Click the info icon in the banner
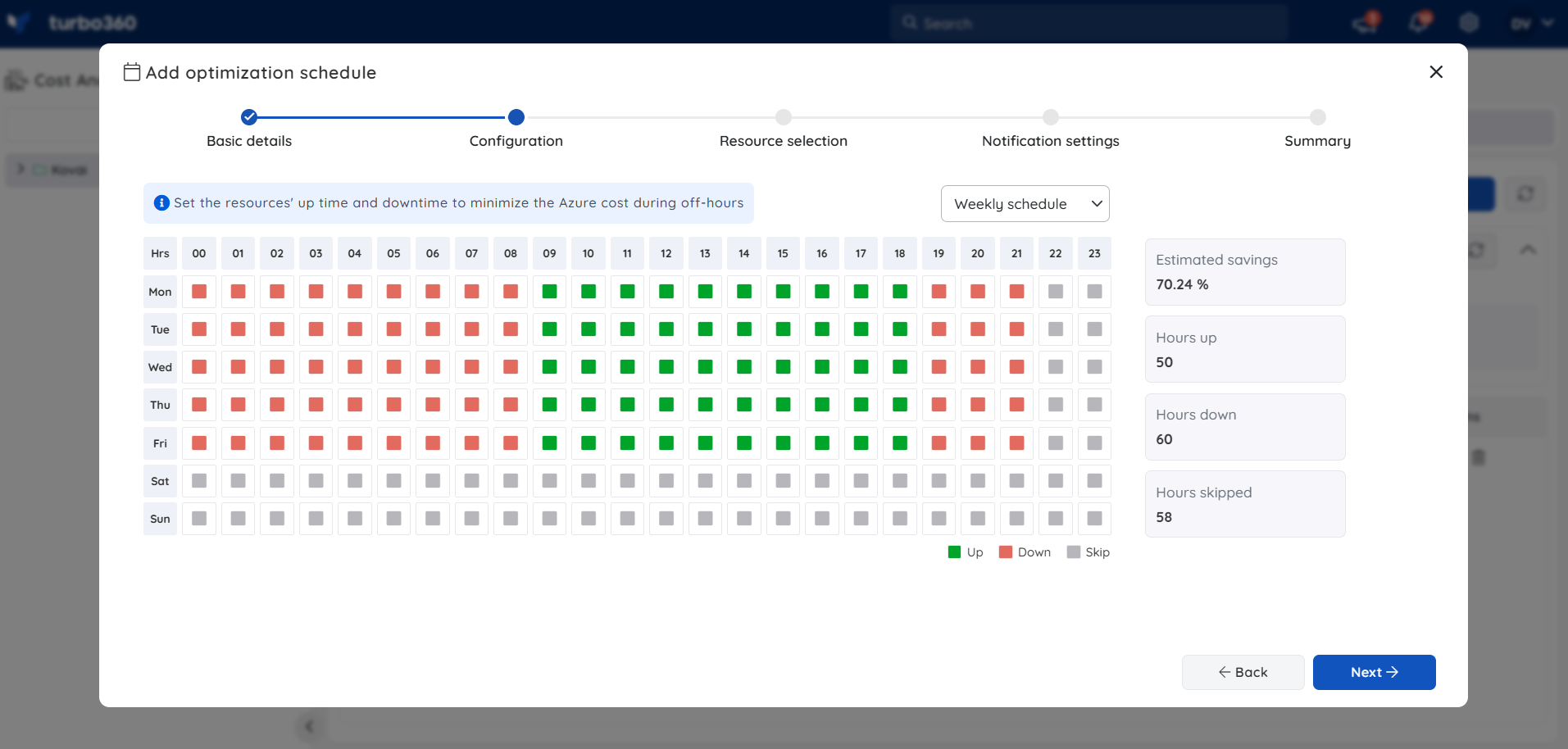This screenshot has height=749, width=1568. [x=161, y=202]
